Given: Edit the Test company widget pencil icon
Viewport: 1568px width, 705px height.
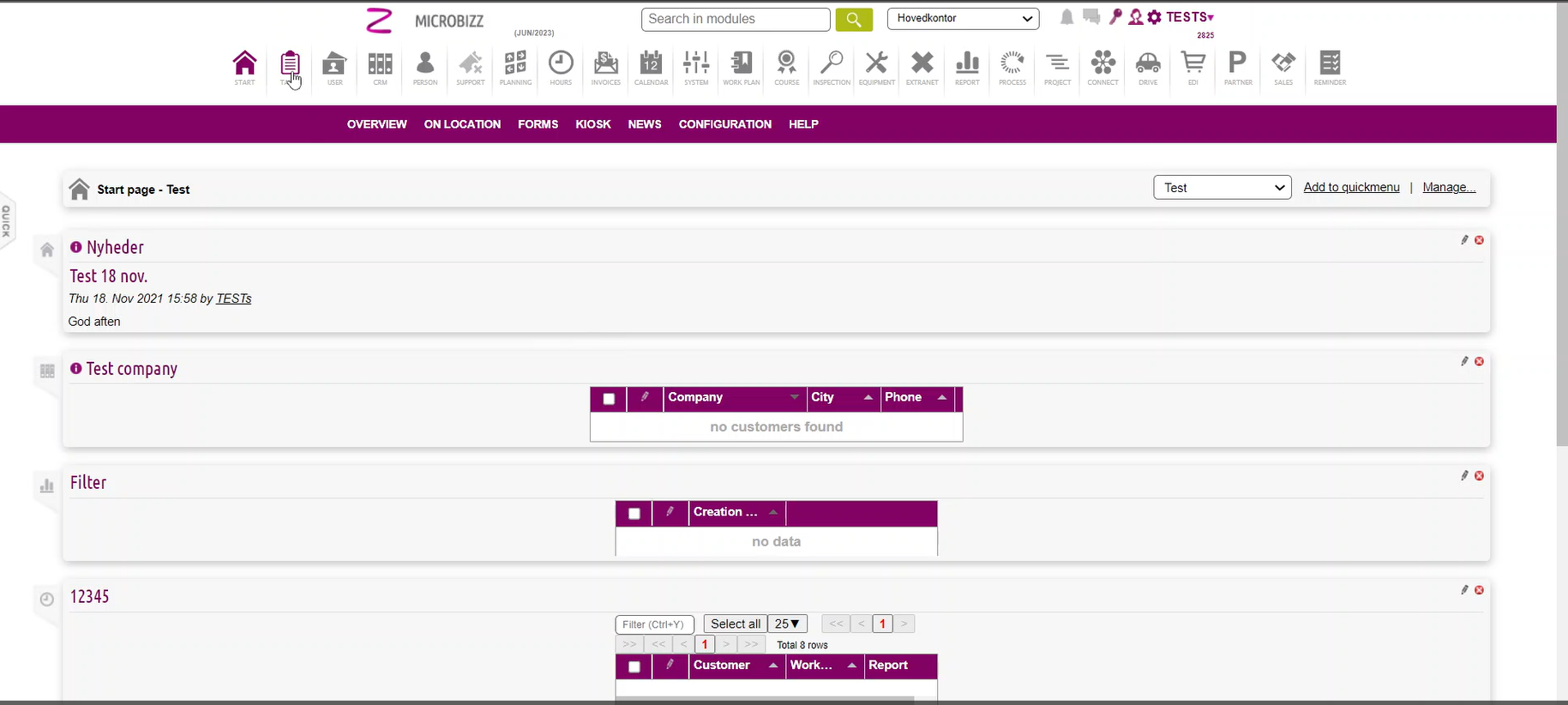Looking at the screenshot, I should tap(1464, 361).
